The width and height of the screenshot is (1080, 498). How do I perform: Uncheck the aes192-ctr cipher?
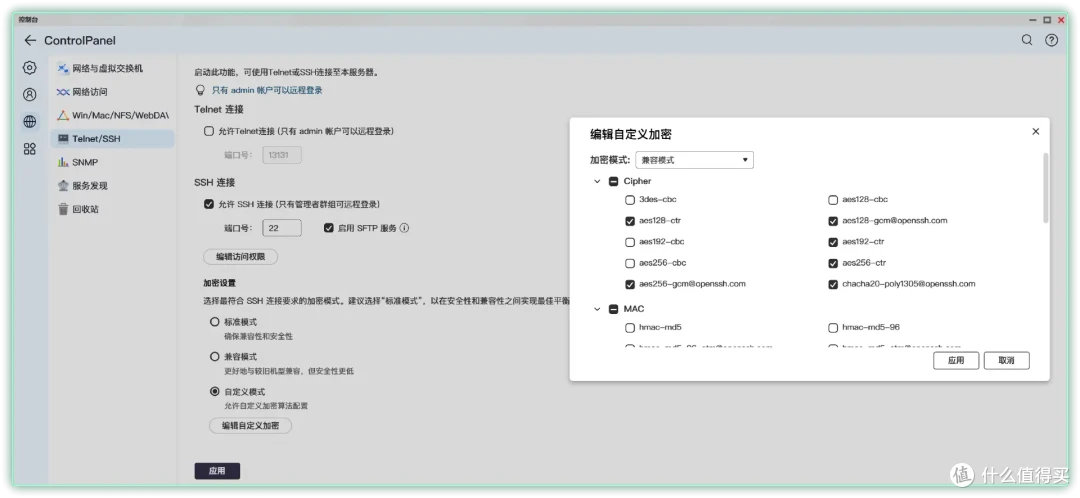(x=833, y=242)
